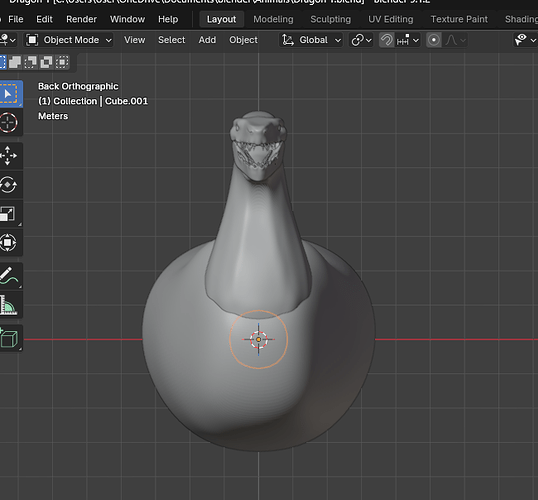This screenshot has width=538, height=500.
Task: Select the Add Cube tool
Action: coord(9,338)
